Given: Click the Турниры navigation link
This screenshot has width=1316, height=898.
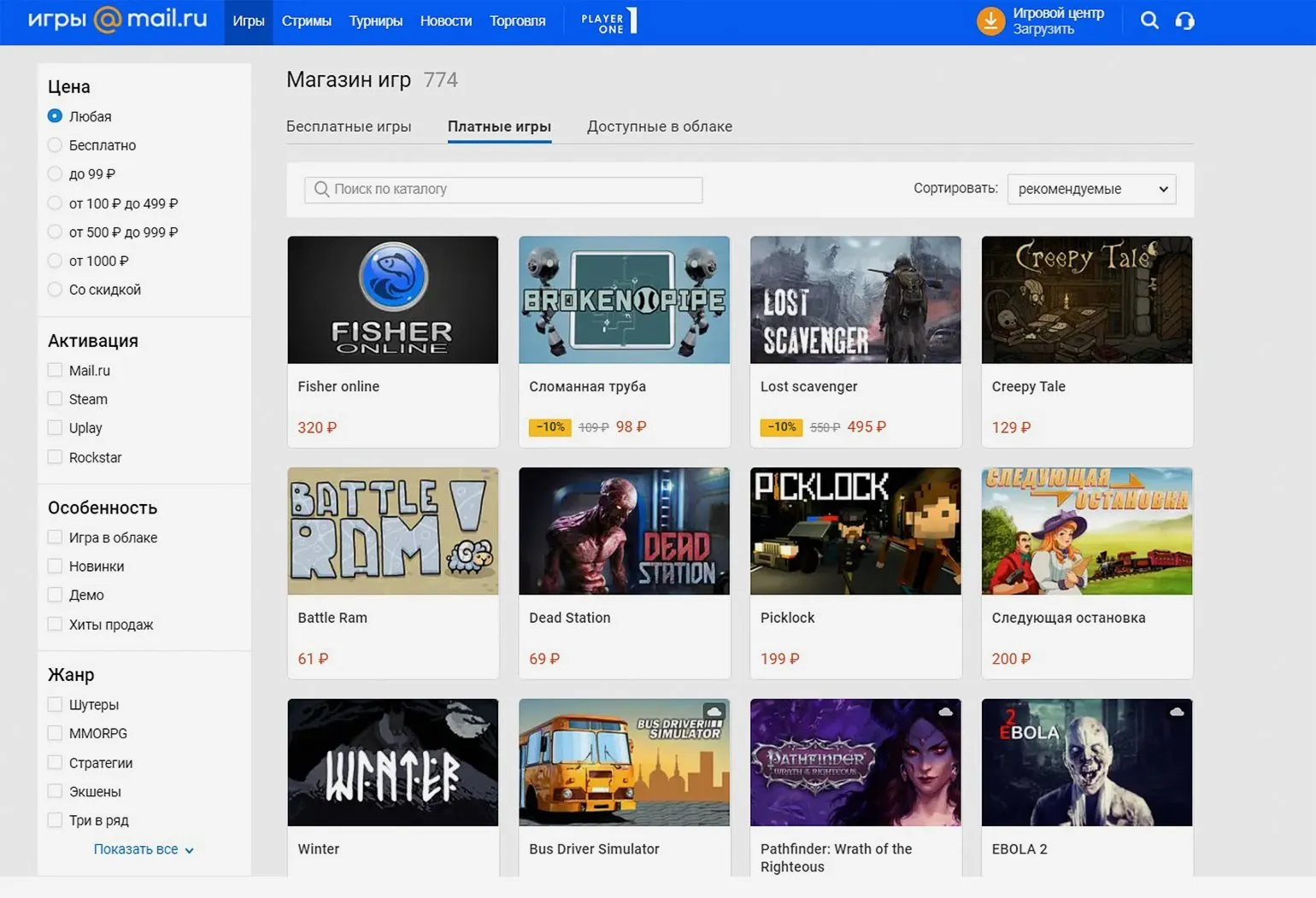Looking at the screenshot, I should [375, 21].
